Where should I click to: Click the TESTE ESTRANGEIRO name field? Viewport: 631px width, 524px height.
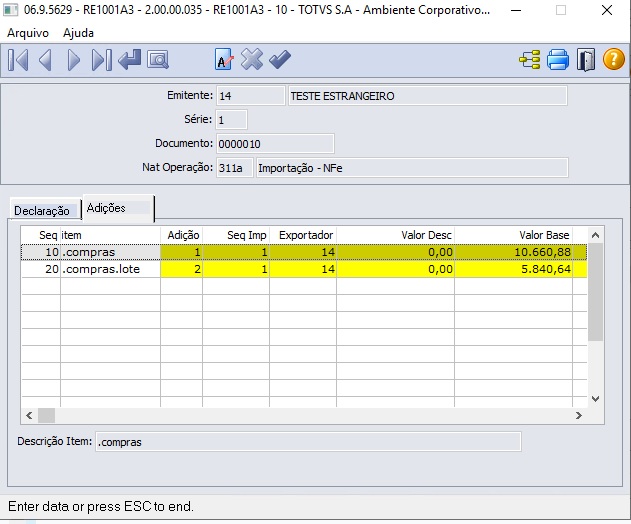pos(428,96)
